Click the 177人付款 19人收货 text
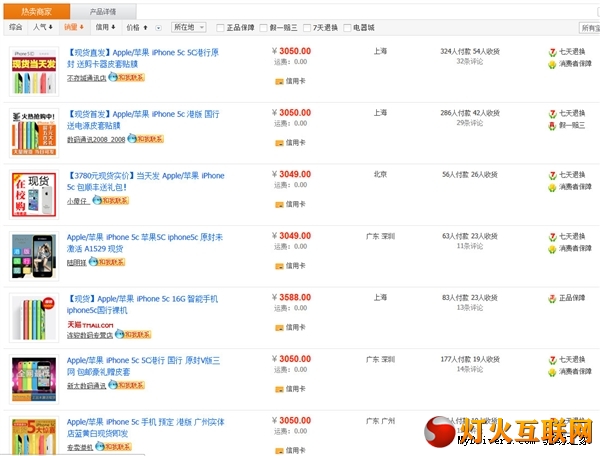The width and height of the screenshot is (600, 456). tap(470, 359)
